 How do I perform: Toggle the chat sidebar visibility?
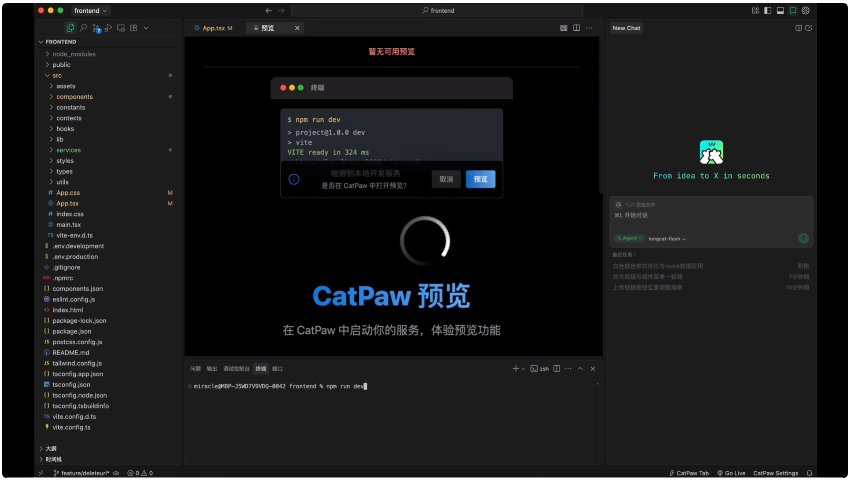pyautogui.click(x=793, y=10)
